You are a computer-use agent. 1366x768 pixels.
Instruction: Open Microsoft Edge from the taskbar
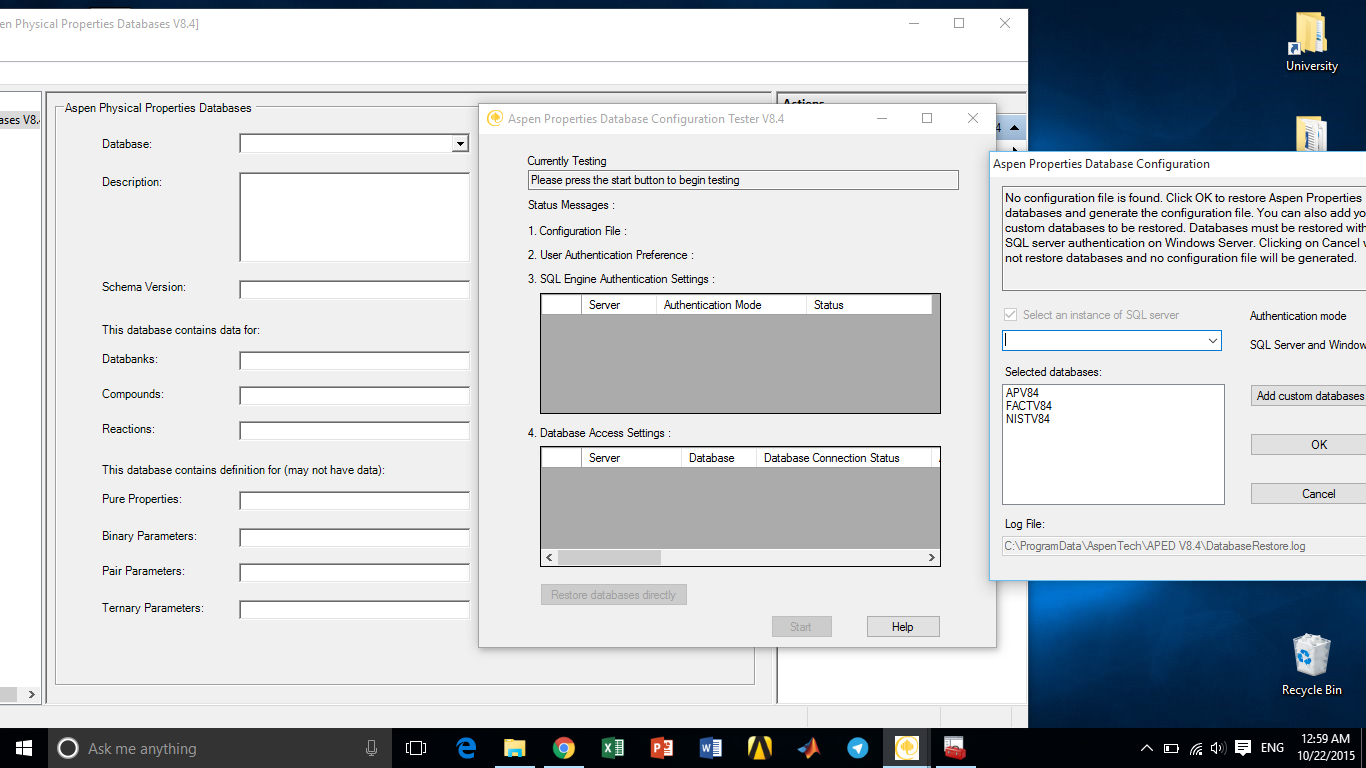[466, 748]
